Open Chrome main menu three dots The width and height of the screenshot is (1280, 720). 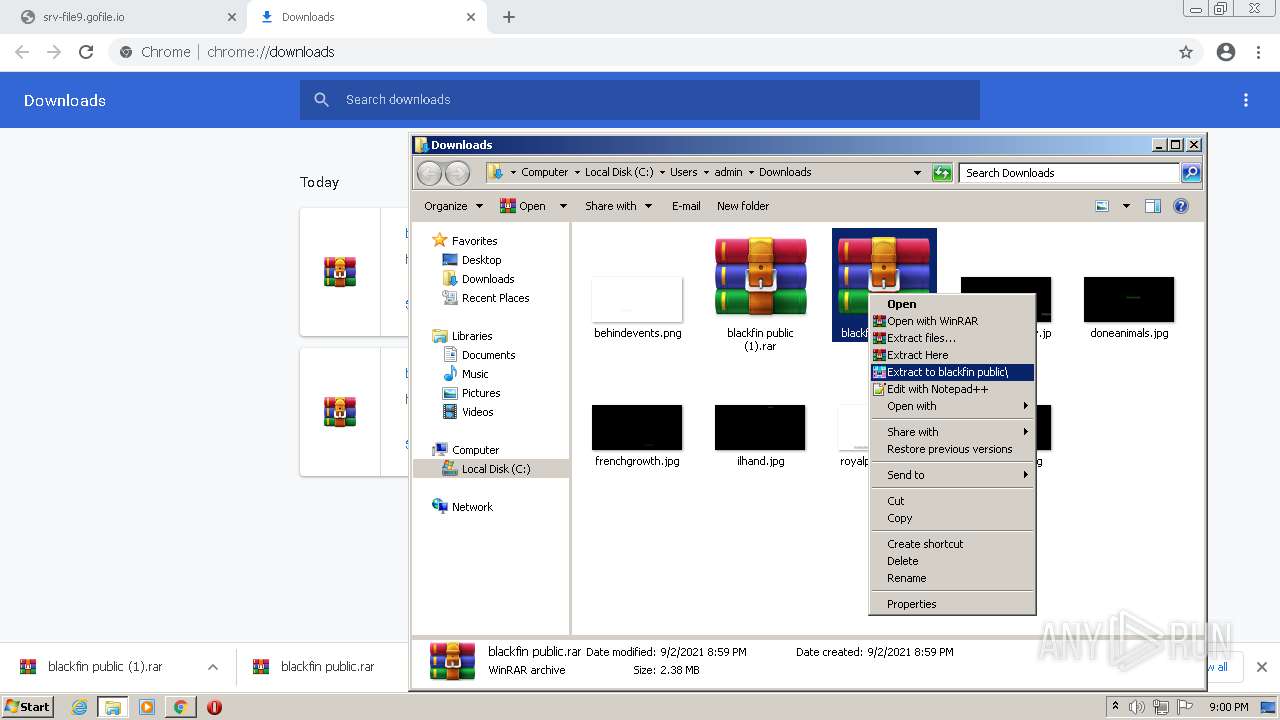click(1258, 52)
